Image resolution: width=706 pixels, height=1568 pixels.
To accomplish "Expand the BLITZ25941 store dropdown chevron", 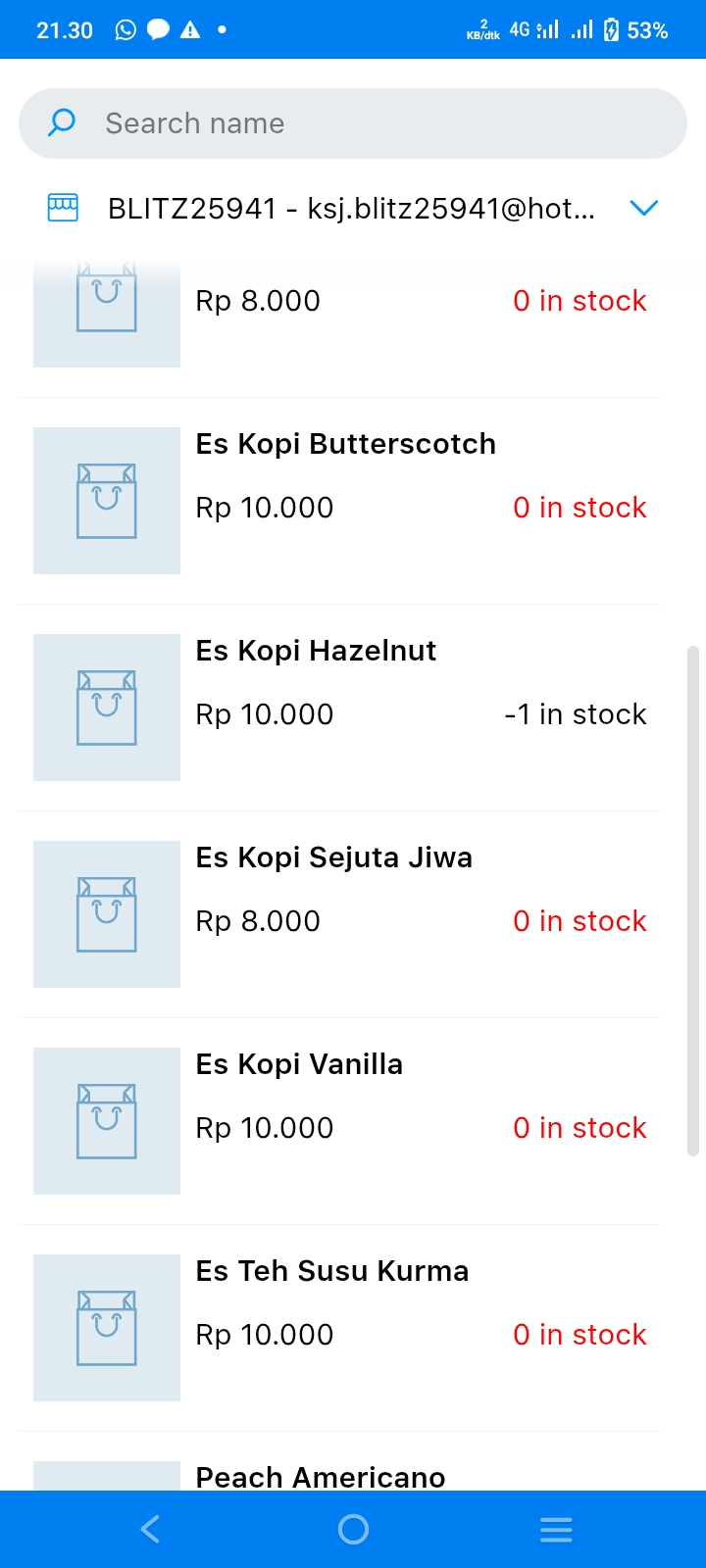I will (x=643, y=208).
